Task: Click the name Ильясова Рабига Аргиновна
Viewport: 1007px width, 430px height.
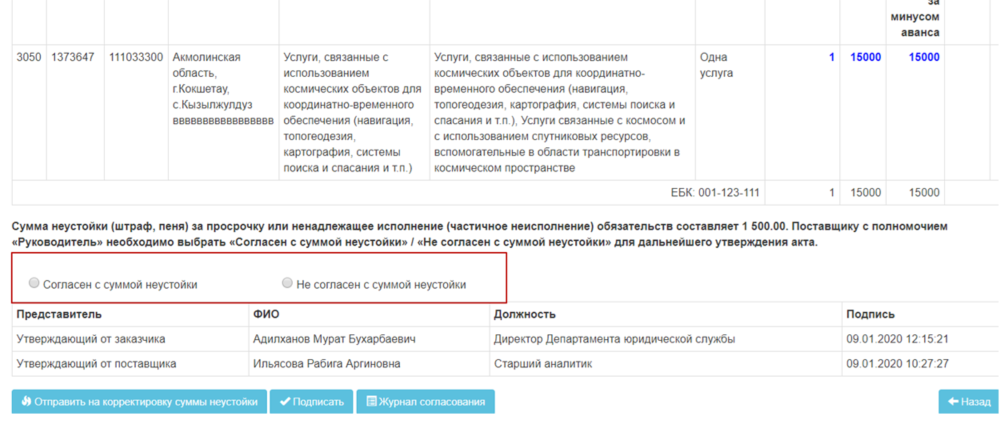Action: tap(325, 364)
